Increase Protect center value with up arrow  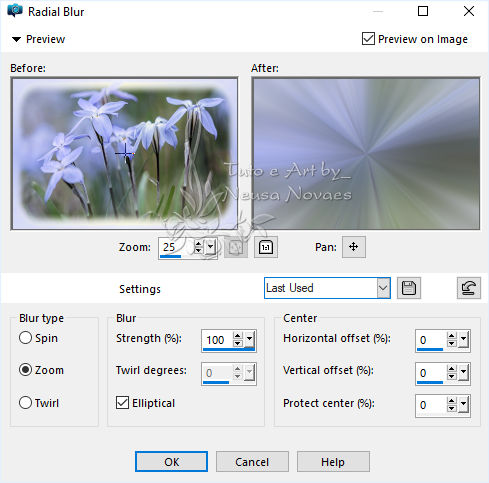(x=451, y=401)
